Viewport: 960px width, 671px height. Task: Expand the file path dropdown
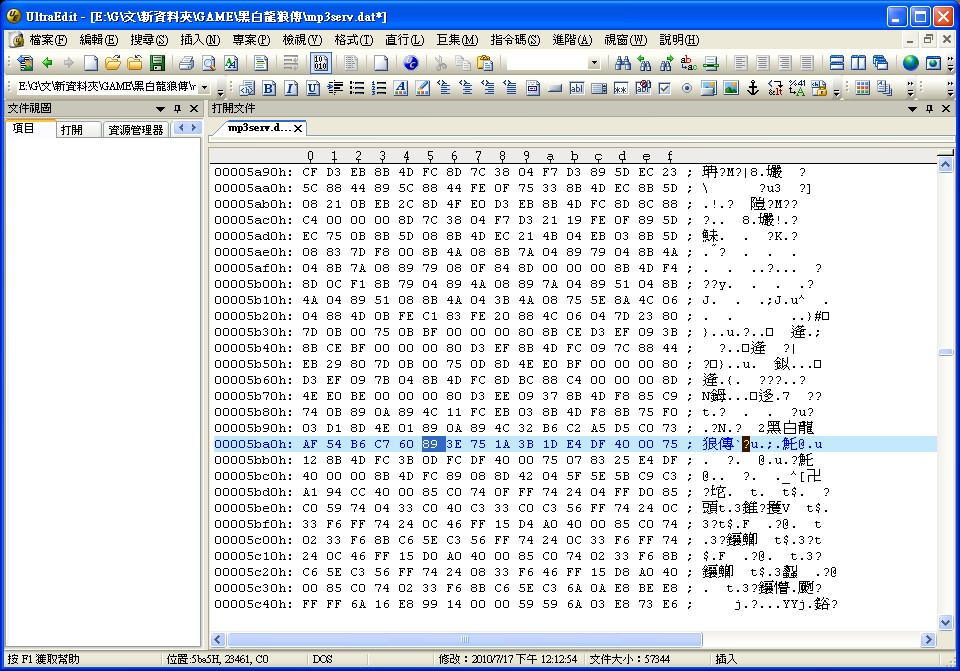click(205, 88)
